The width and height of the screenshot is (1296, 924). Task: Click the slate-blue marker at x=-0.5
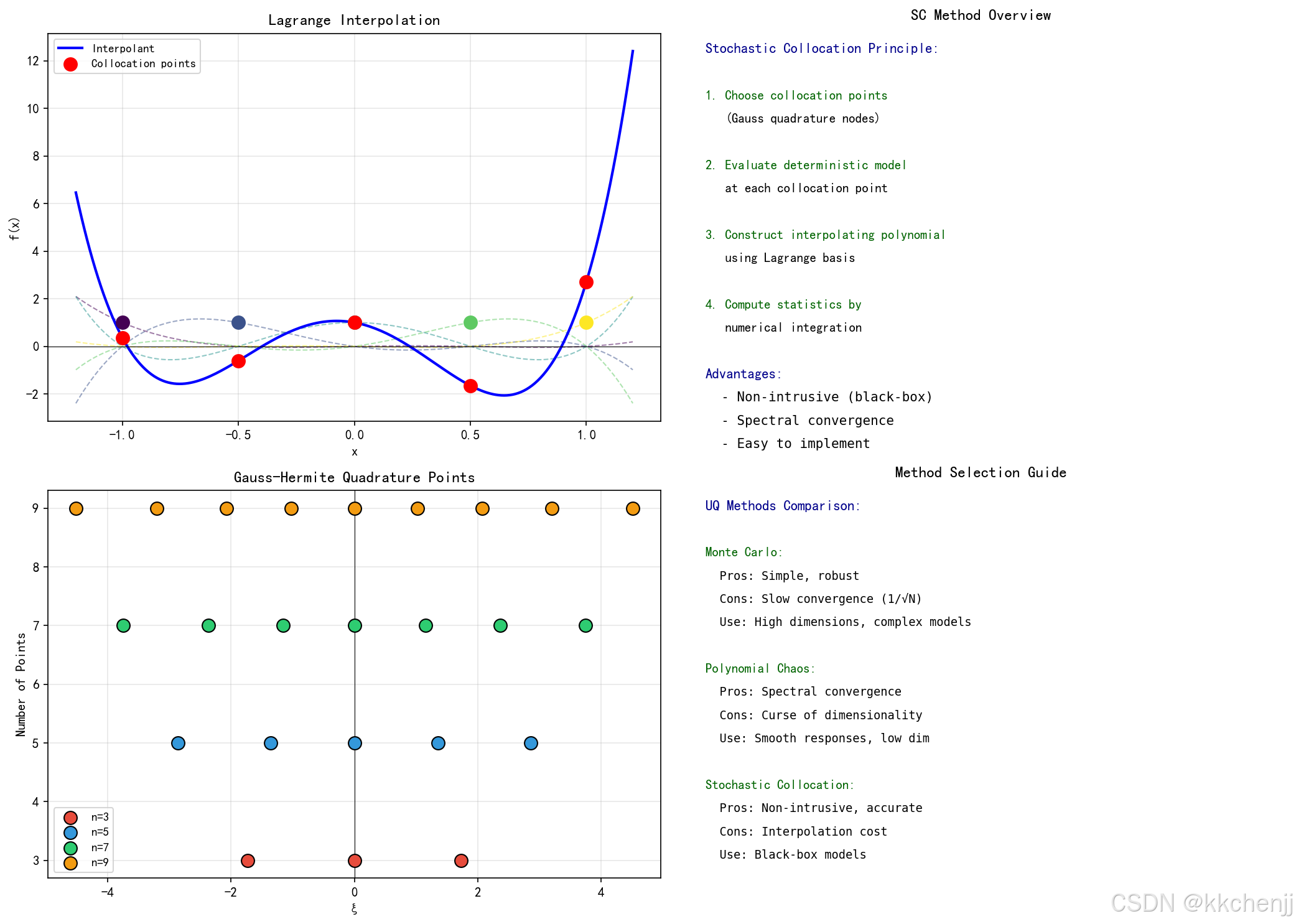click(x=238, y=322)
